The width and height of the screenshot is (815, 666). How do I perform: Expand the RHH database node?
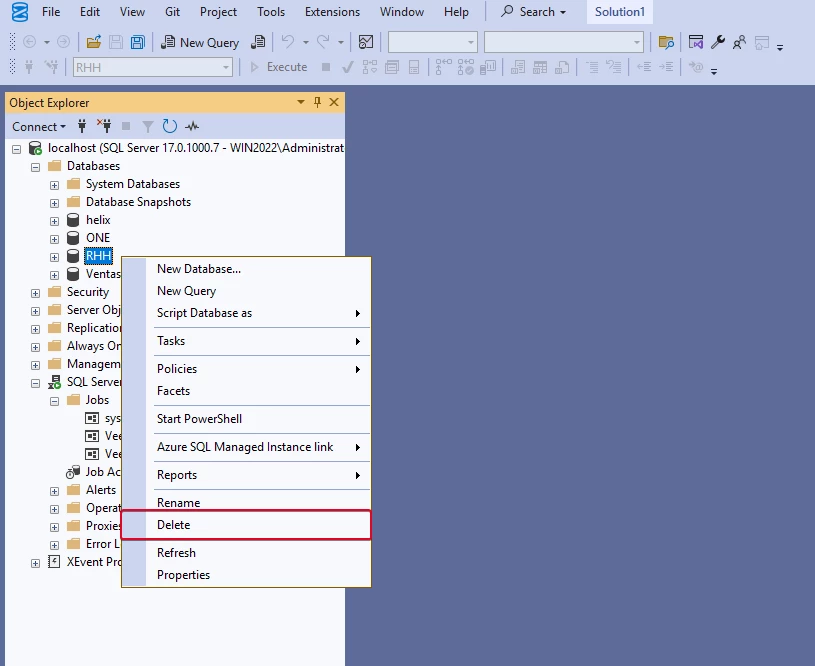[54, 257]
